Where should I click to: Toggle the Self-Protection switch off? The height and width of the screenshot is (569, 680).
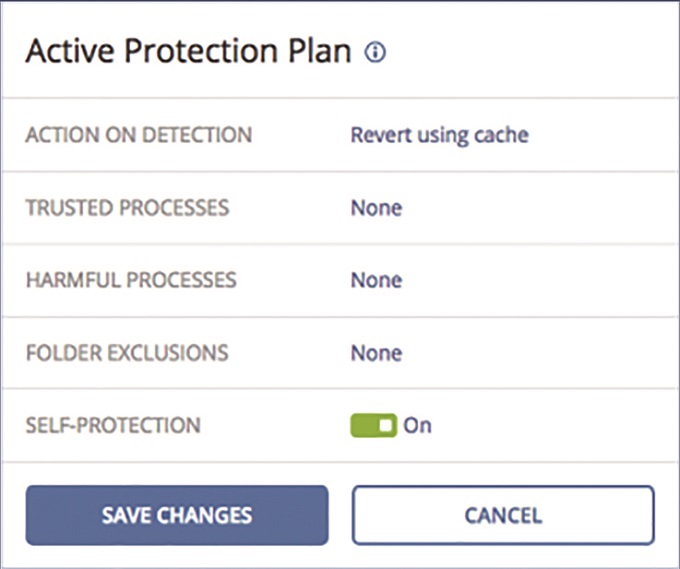tap(373, 425)
